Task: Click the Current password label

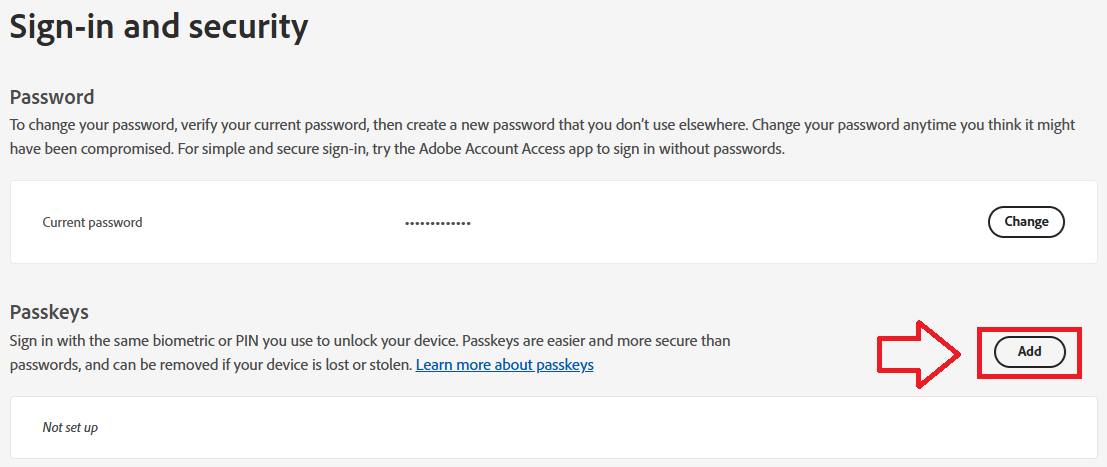Action: [92, 223]
